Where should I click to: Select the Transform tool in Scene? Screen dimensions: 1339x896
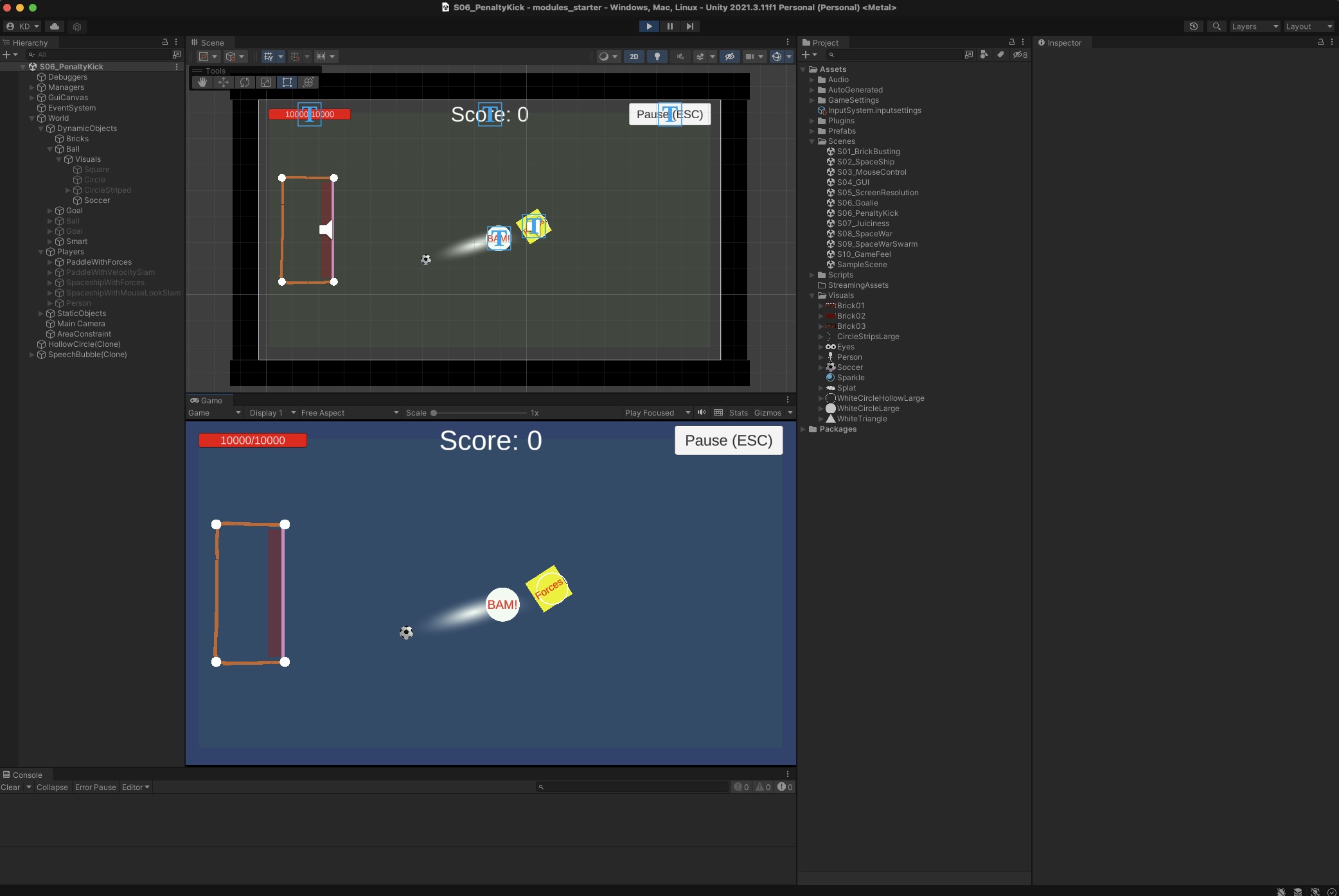pyautogui.click(x=308, y=82)
